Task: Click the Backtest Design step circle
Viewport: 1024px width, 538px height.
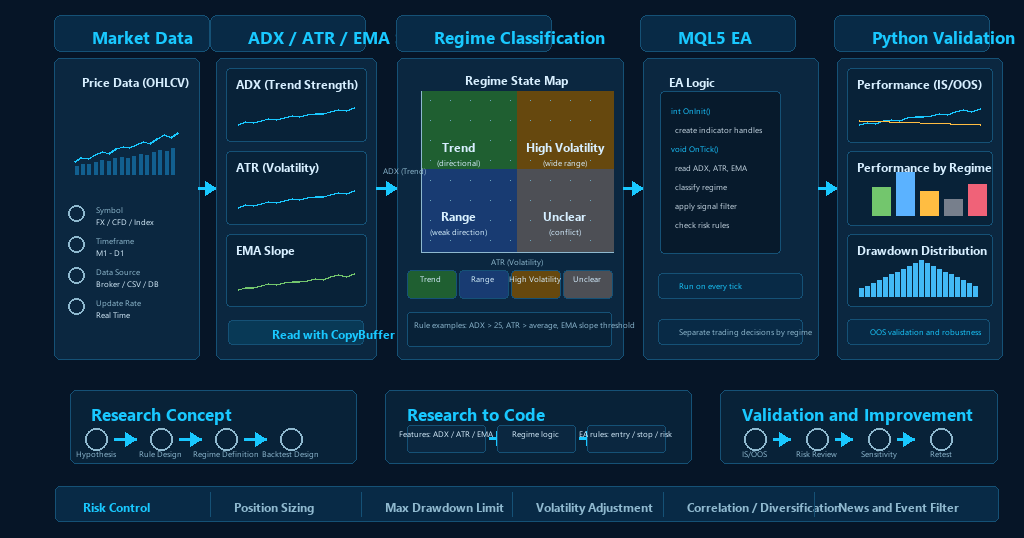Action: click(x=291, y=439)
